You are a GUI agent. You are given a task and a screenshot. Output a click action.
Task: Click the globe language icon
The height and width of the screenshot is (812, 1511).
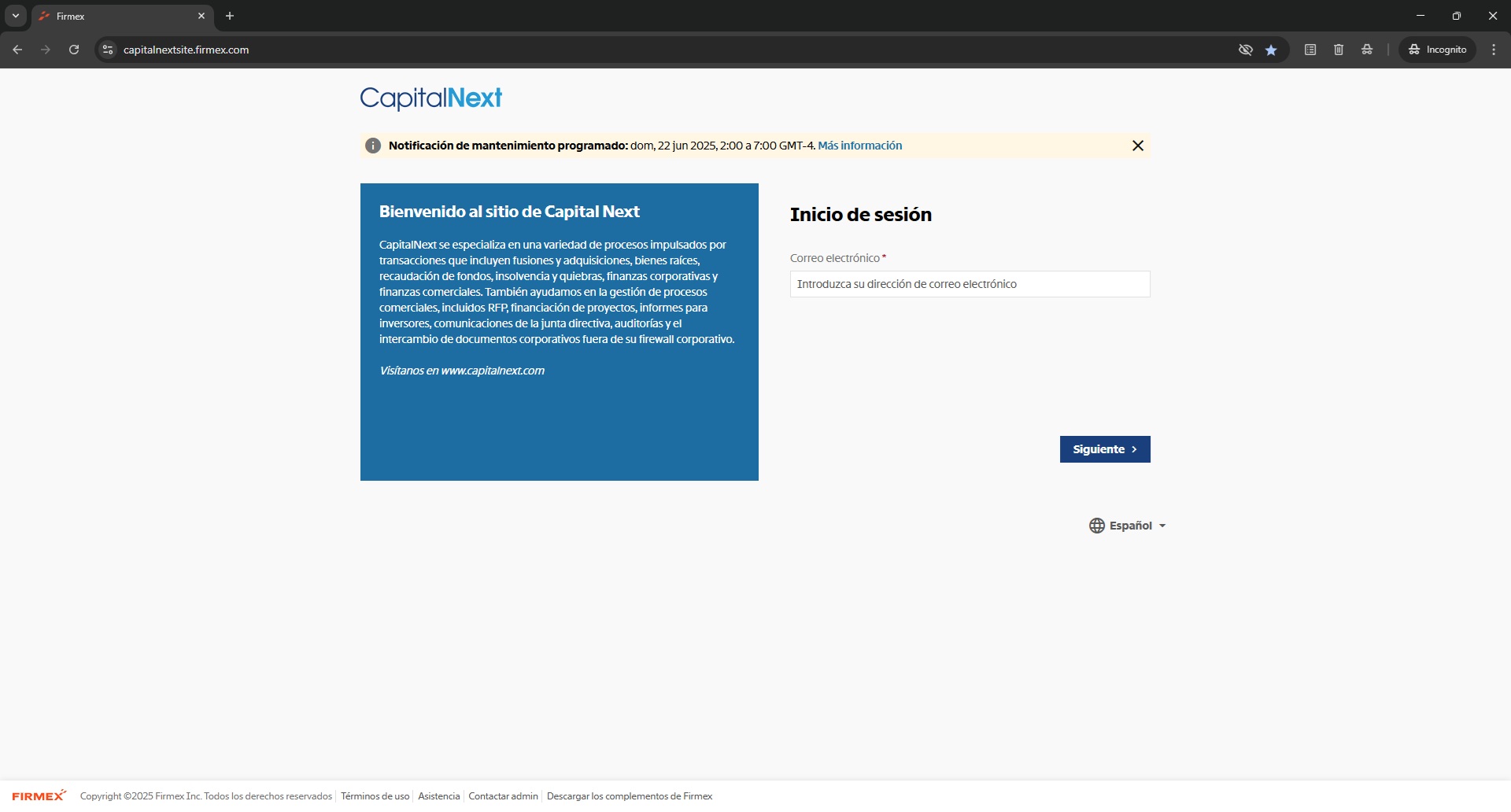(1096, 526)
